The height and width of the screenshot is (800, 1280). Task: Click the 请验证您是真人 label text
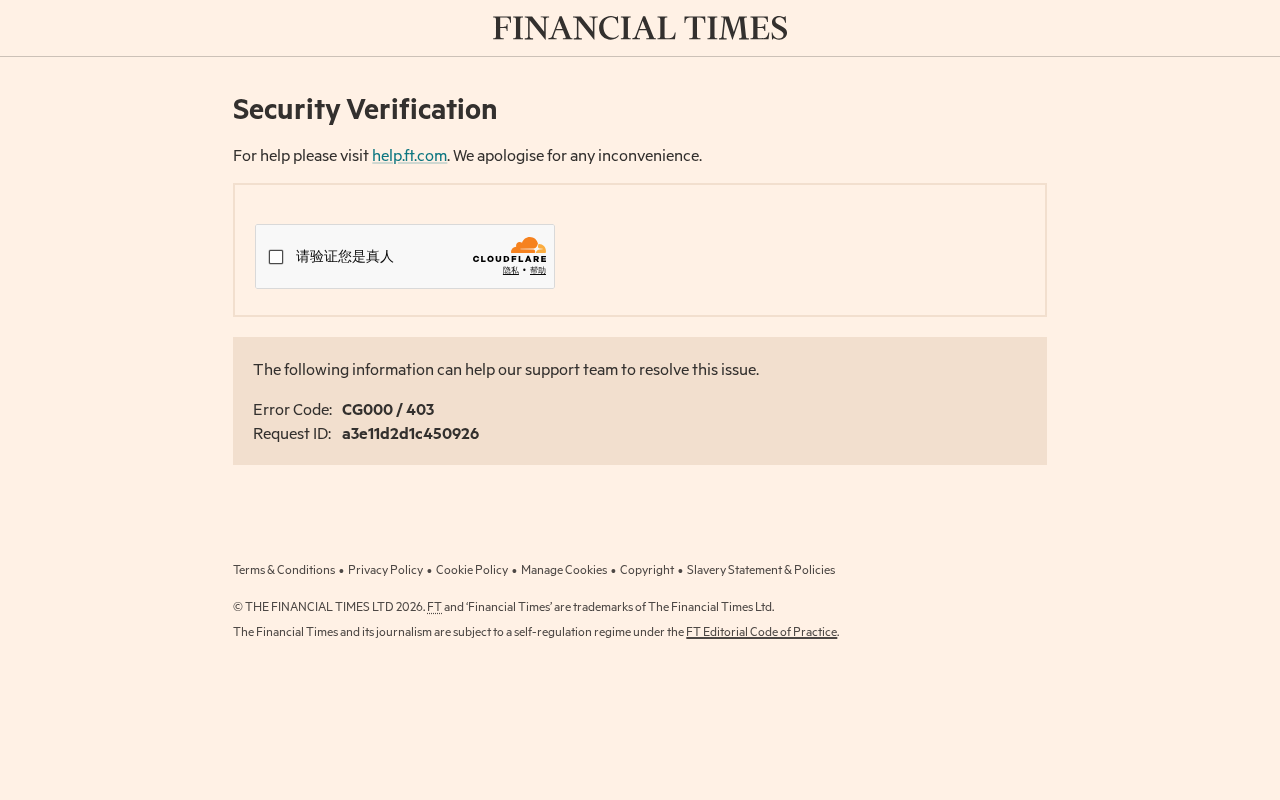(345, 257)
